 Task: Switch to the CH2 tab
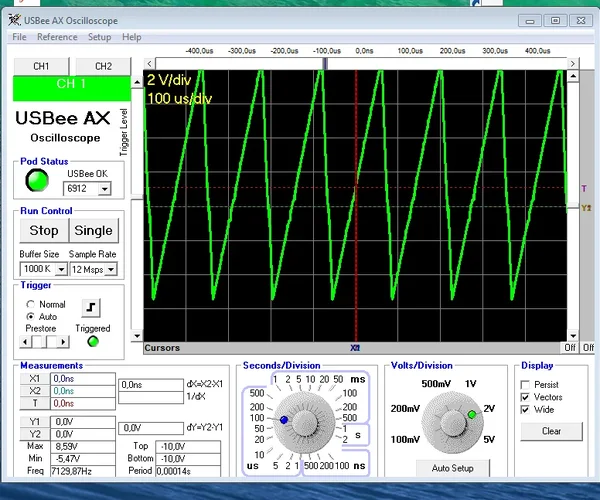[x=103, y=66]
